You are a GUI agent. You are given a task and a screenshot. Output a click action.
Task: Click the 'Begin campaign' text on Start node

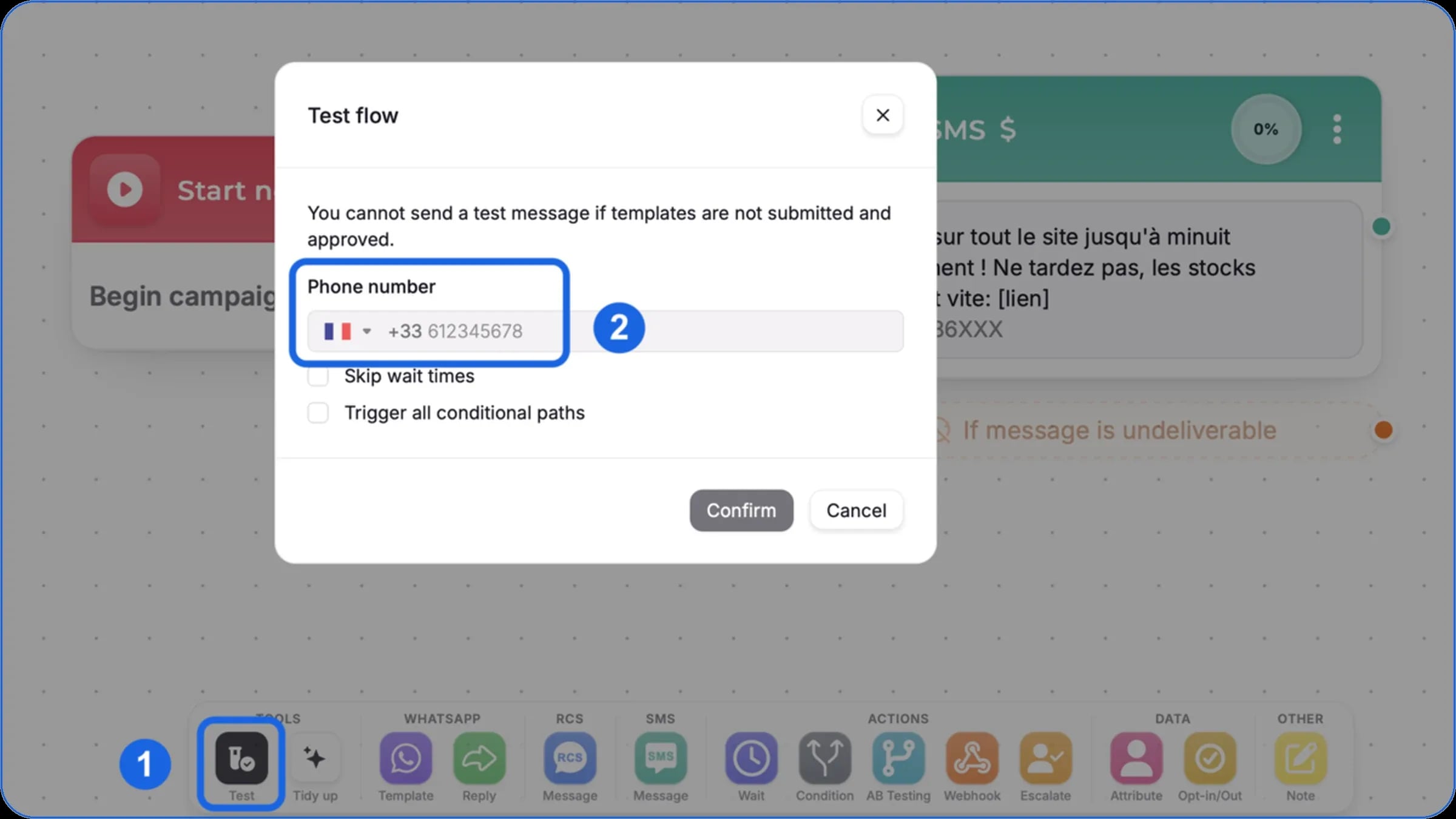pyautogui.click(x=183, y=296)
